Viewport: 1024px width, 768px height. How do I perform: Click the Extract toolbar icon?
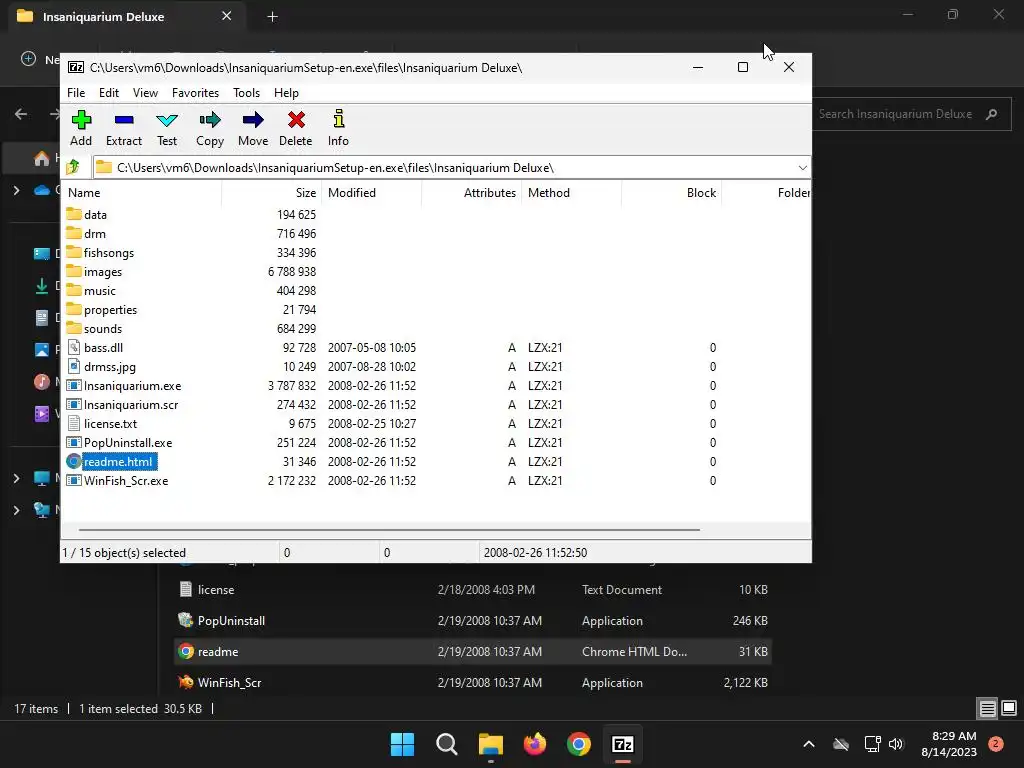[123, 128]
